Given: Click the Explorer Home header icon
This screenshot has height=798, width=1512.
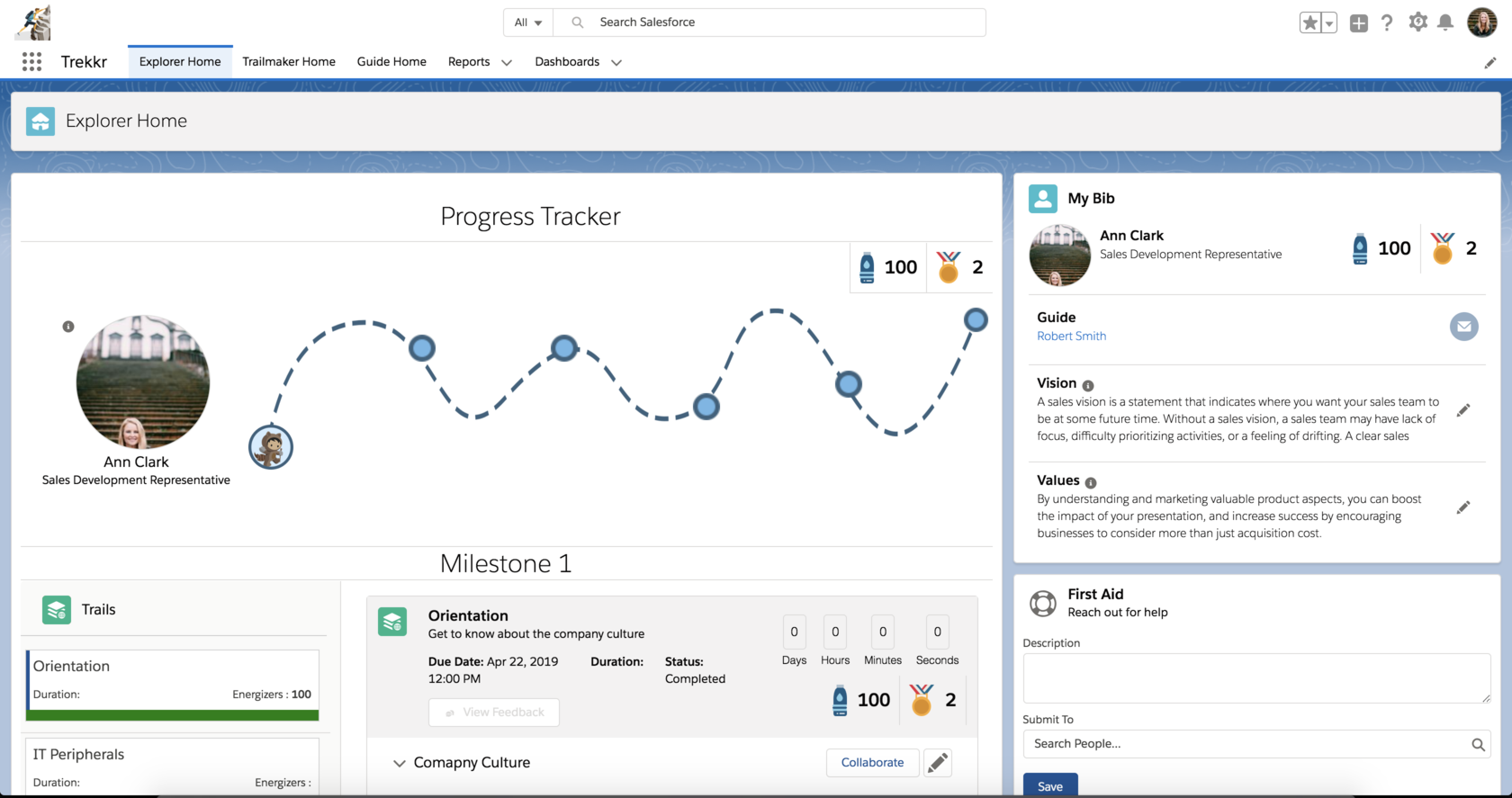Looking at the screenshot, I should tap(40, 121).
